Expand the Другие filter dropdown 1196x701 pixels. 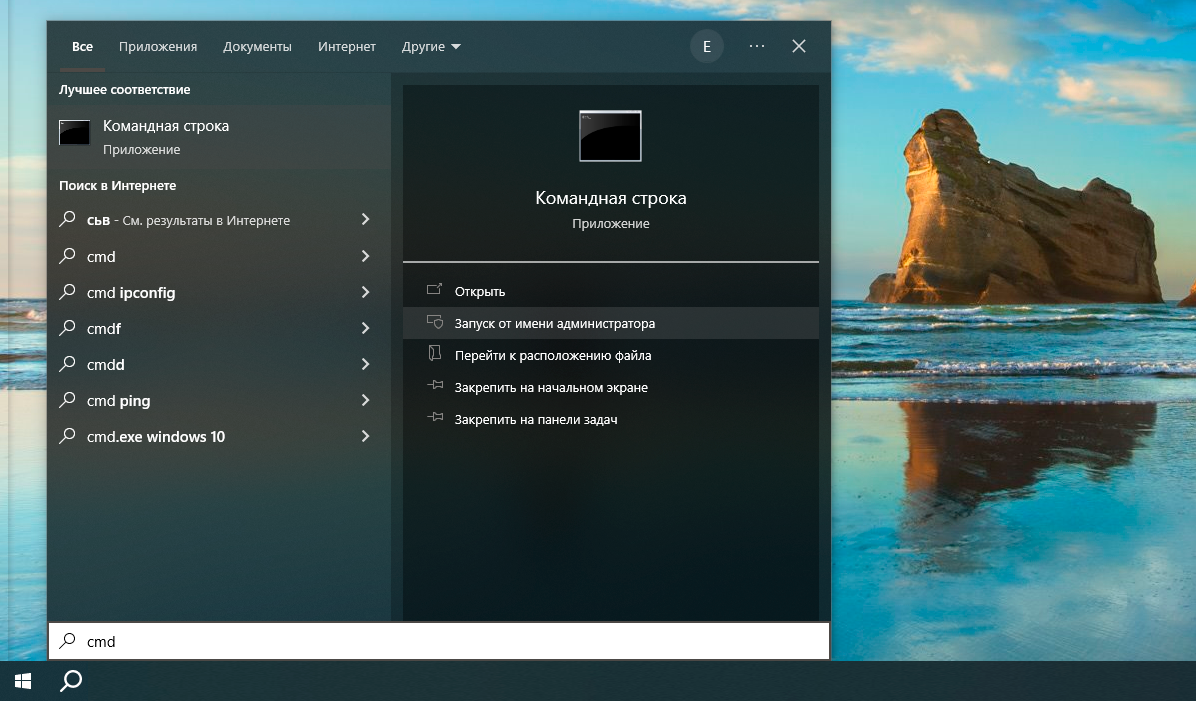coord(431,46)
